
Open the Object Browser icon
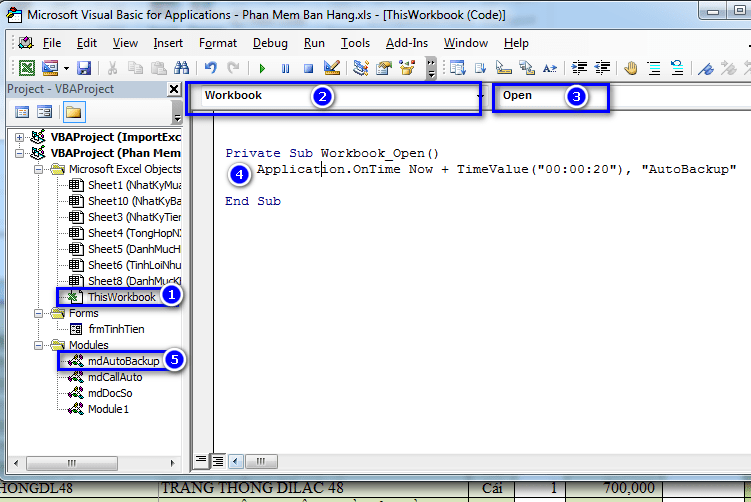pos(407,68)
